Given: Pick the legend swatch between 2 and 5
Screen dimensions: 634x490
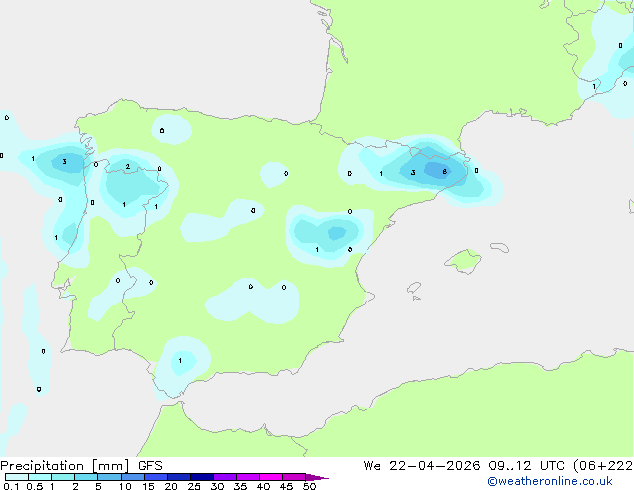Looking at the screenshot, I should pos(86,477).
